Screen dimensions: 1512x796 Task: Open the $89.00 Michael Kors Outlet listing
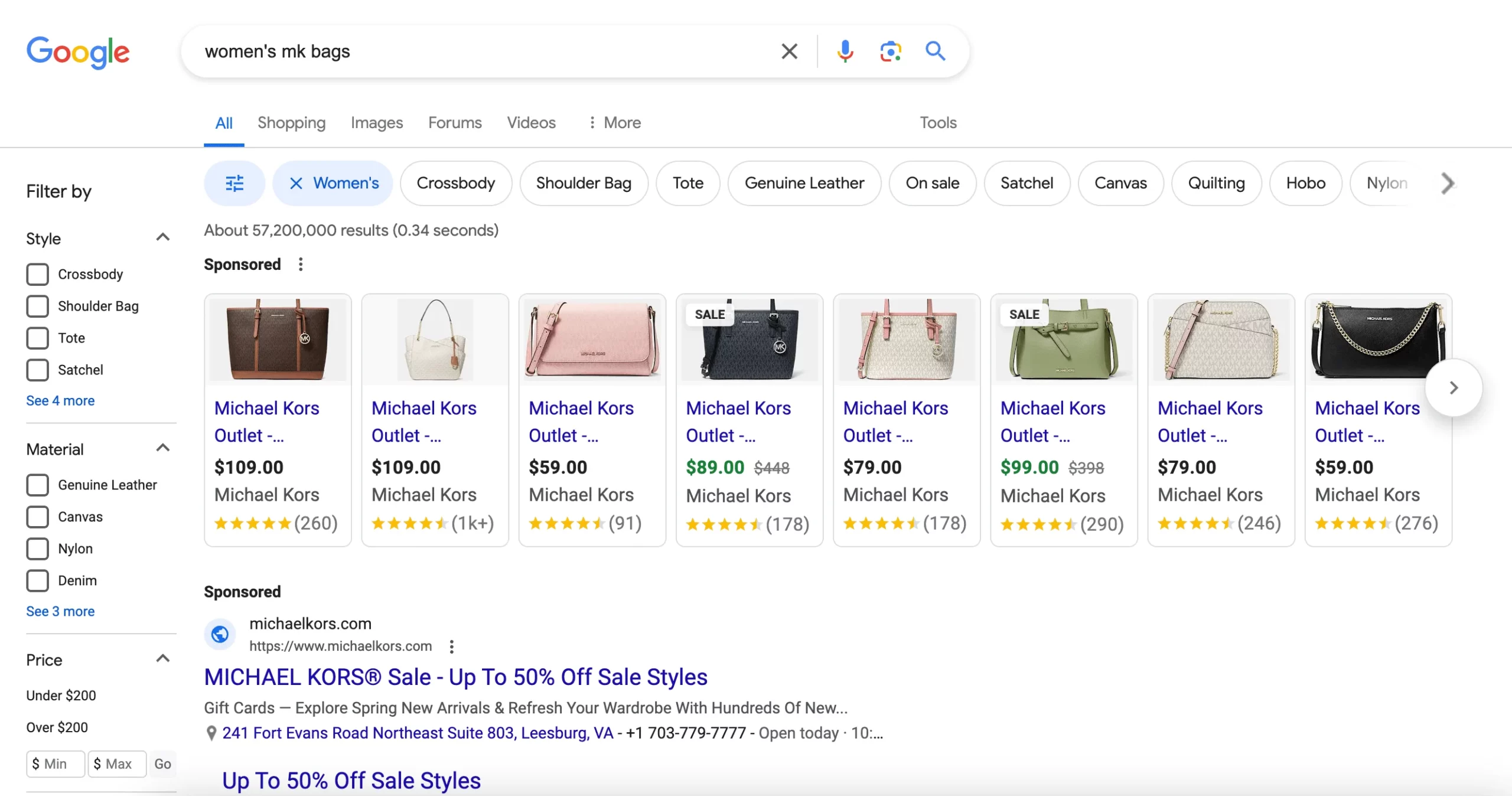tap(750, 420)
